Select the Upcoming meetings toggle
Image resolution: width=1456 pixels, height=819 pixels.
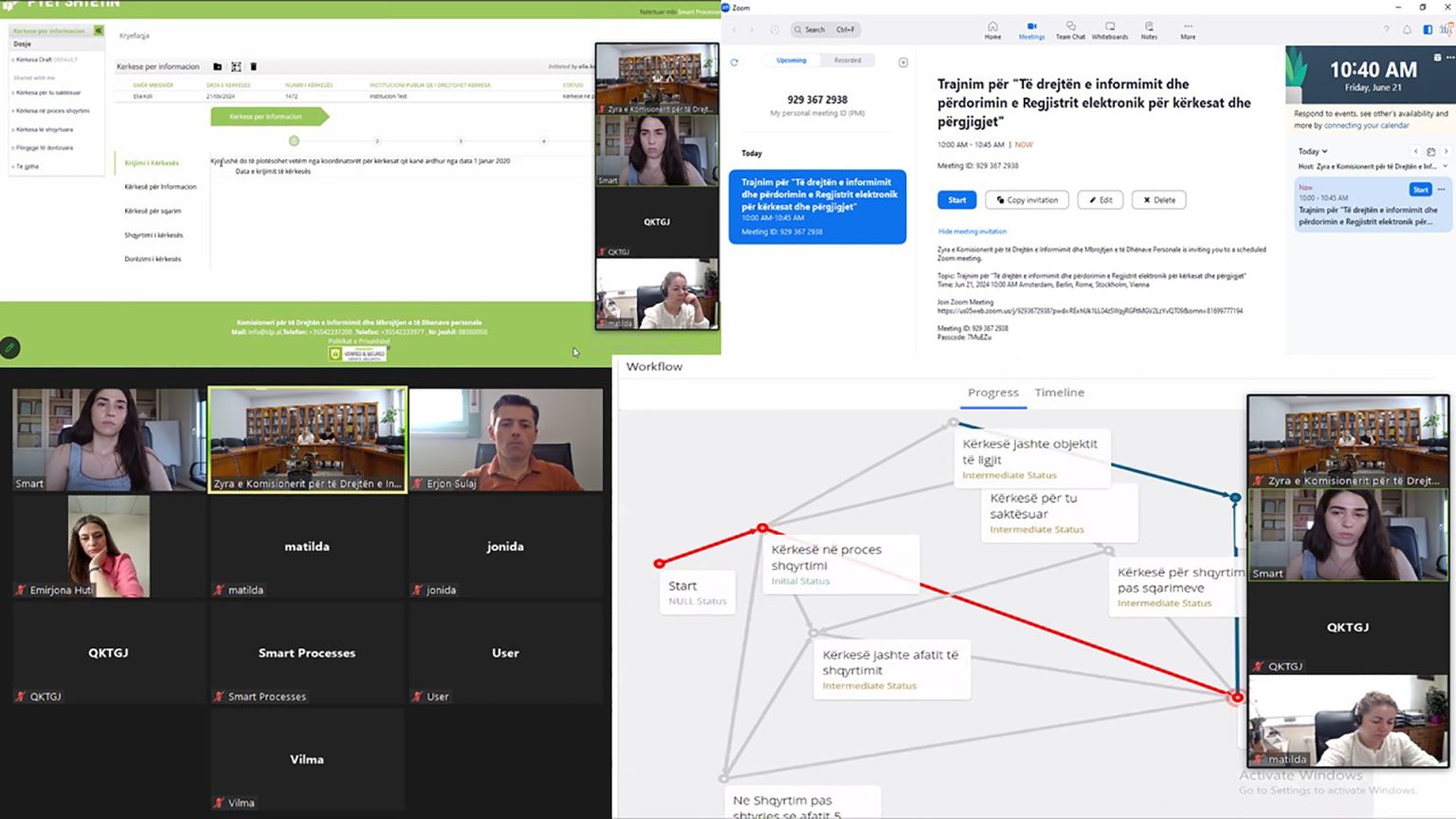point(792,61)
